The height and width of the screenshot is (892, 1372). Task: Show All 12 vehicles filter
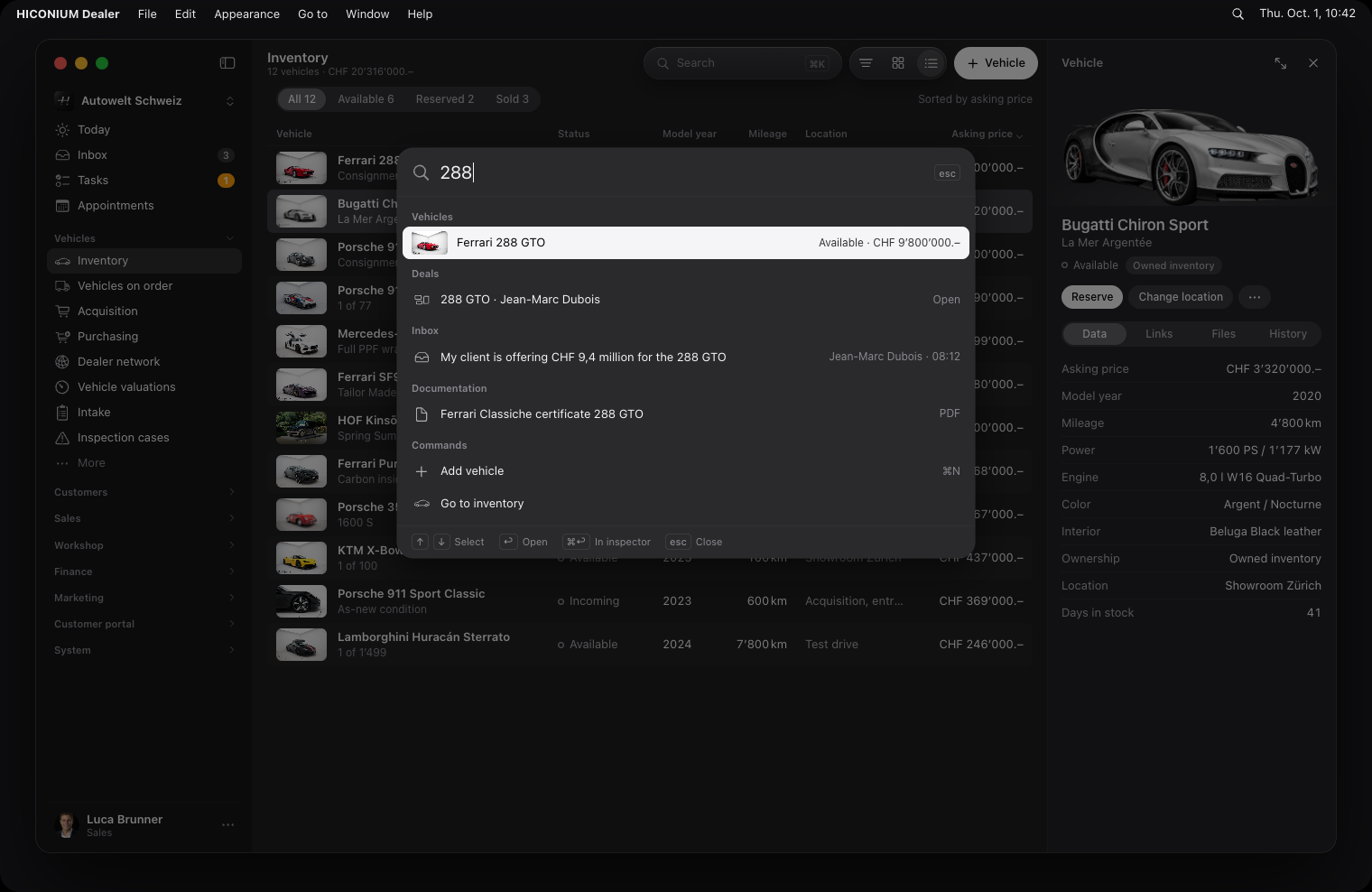tap(302, 99)
